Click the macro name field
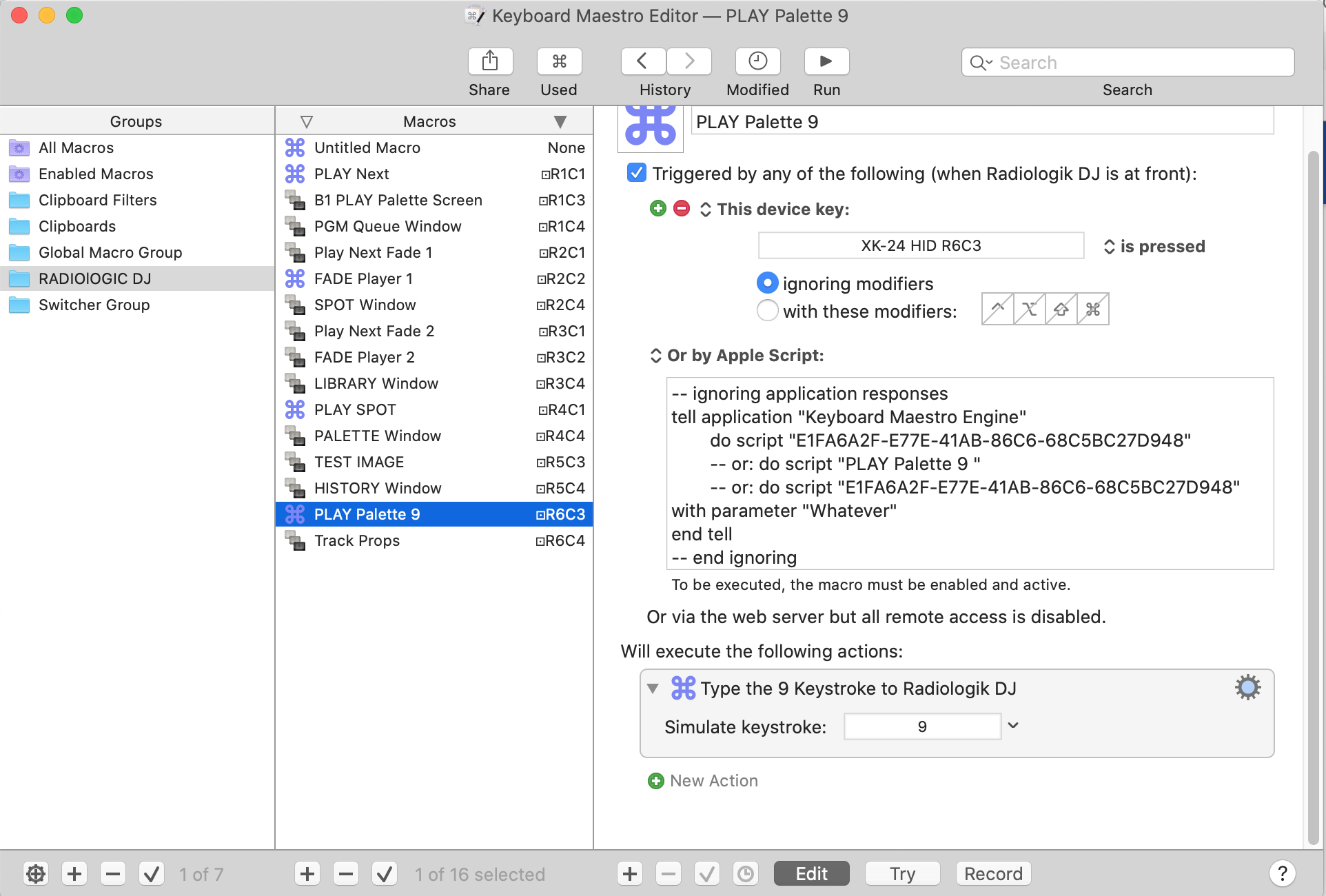1326x896 pixels. (x=982, y=121)
